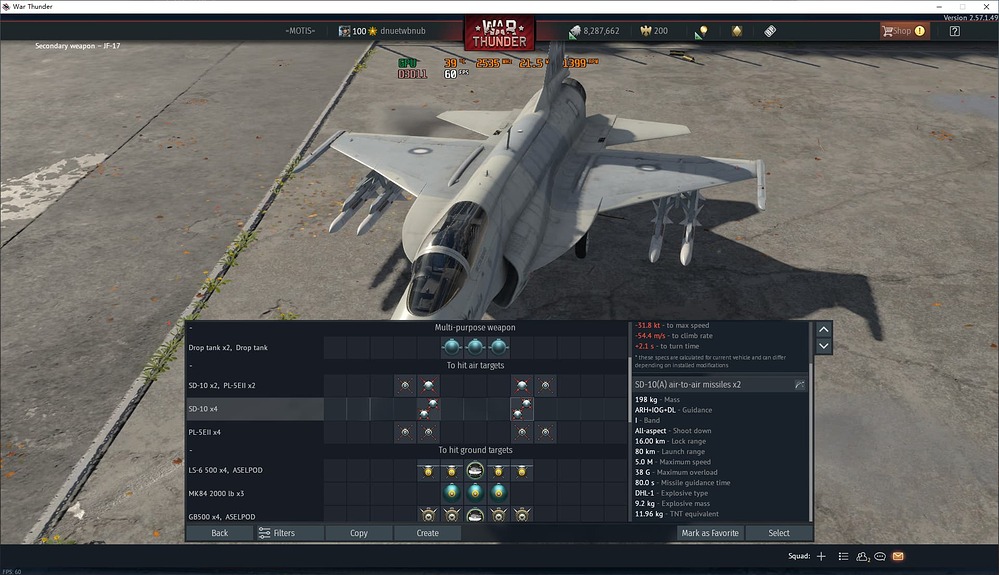This screenshot has width=999, height=575.
Task: Click the lightbulb research points icon
Action: tap(701, 31)
